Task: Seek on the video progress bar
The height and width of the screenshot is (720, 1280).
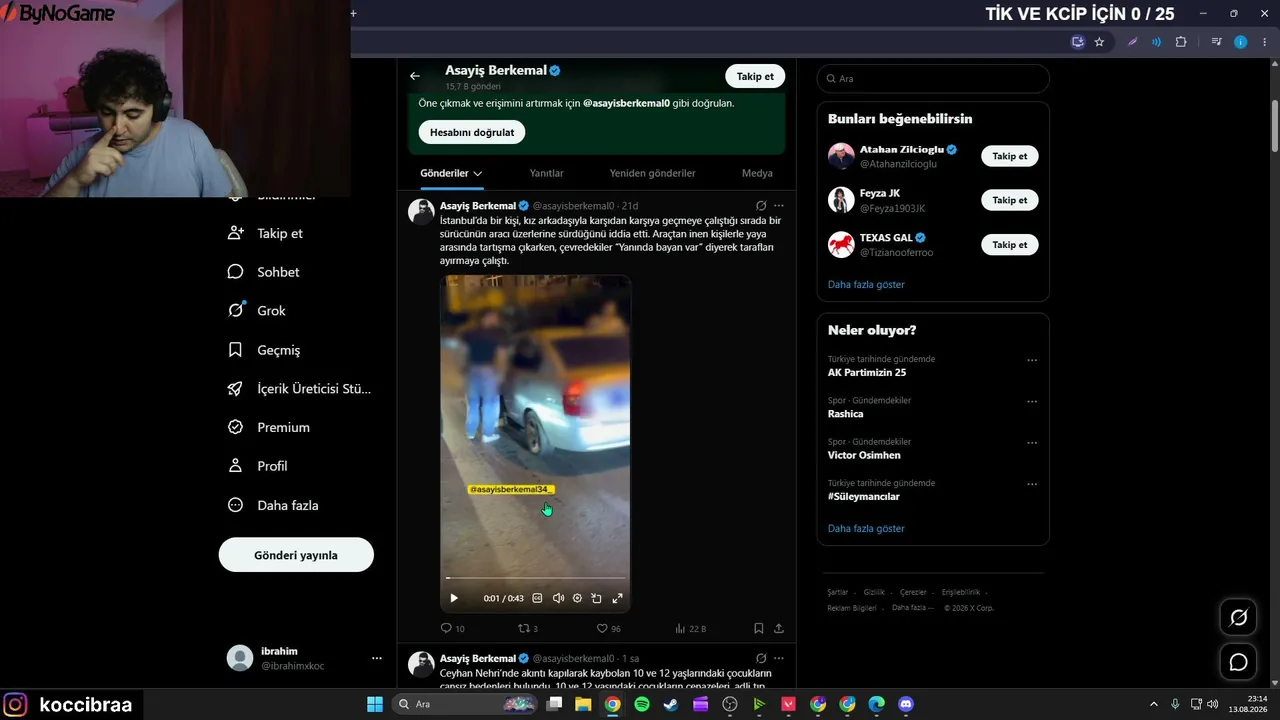Action: [x=536, y=578]
